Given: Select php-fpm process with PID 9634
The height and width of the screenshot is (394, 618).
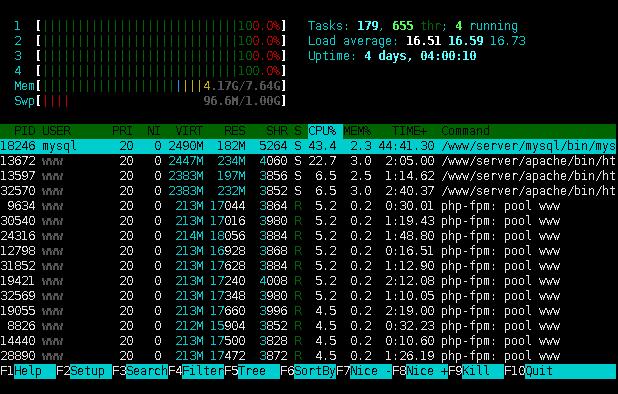Looking at the screenshot, I should (308, 206).
